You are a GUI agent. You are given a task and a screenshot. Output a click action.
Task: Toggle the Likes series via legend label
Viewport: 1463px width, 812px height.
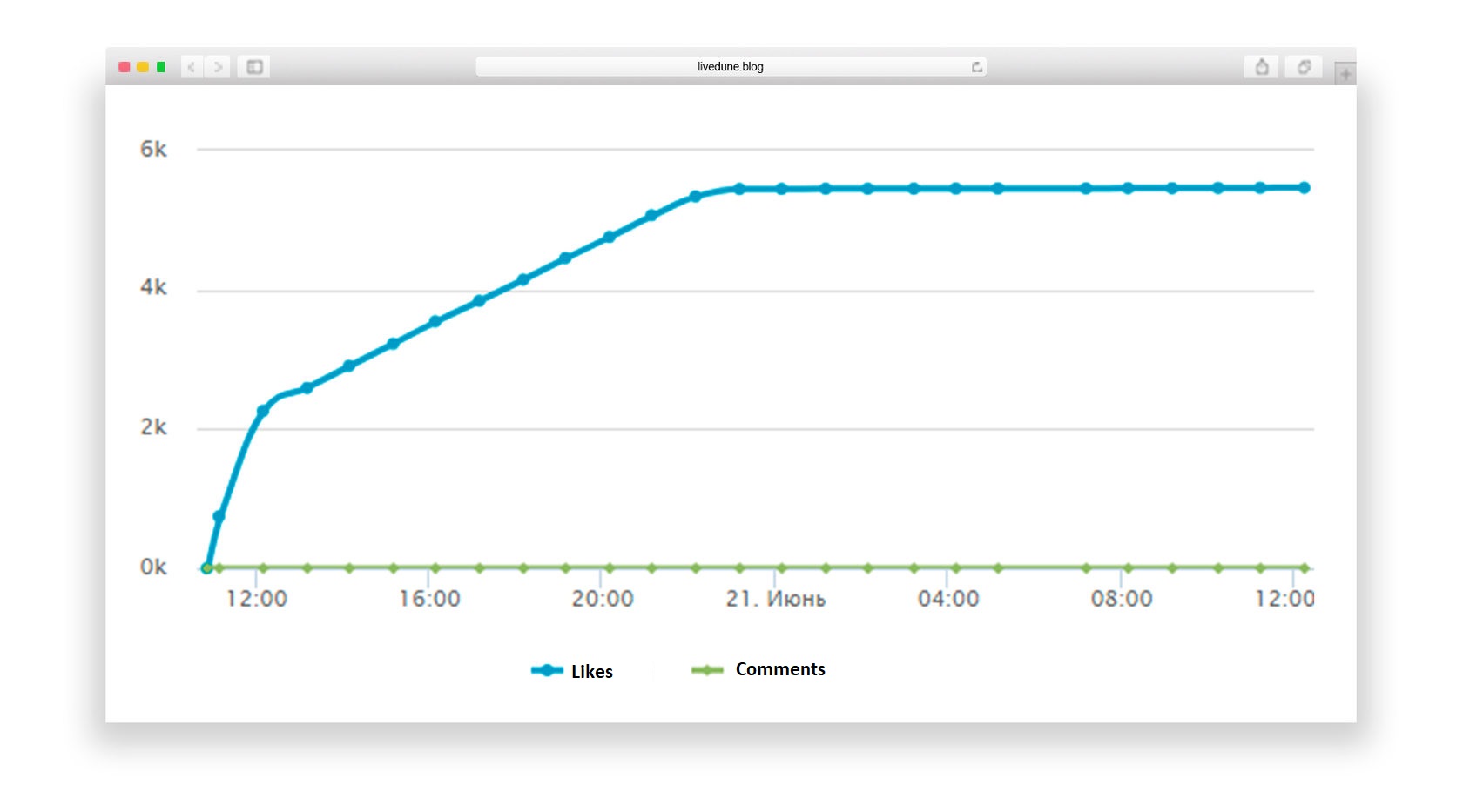coord(591,672)
